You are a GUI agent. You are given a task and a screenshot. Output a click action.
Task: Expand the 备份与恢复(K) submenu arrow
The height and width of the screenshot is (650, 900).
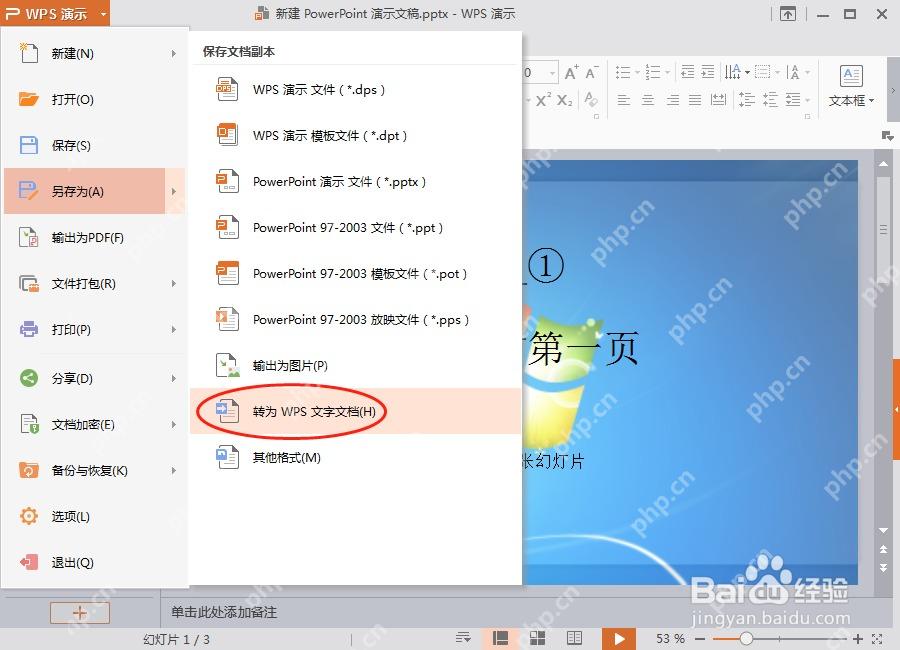(173, 470)
